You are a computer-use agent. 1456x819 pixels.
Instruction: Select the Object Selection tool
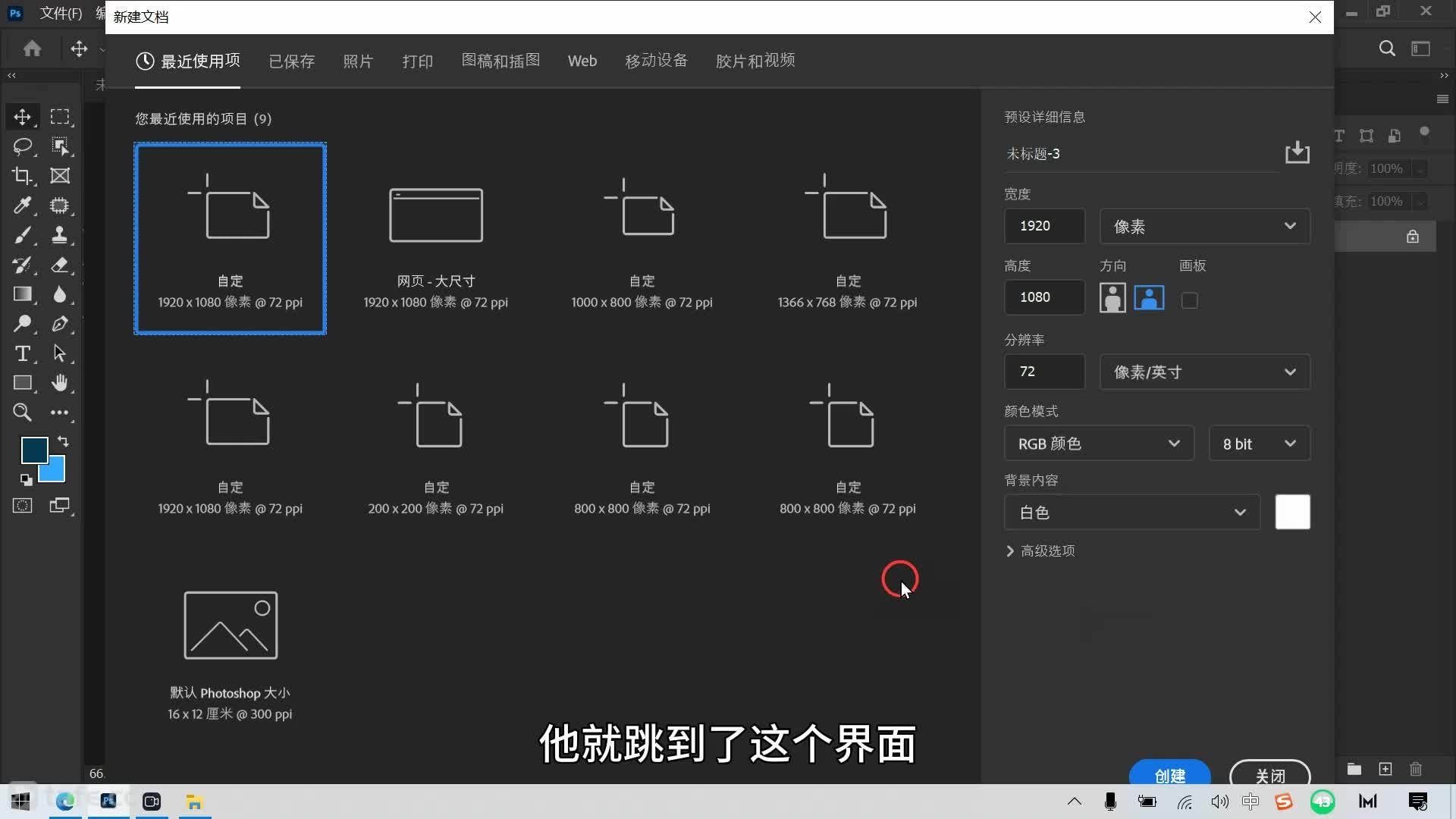(60, 146)
